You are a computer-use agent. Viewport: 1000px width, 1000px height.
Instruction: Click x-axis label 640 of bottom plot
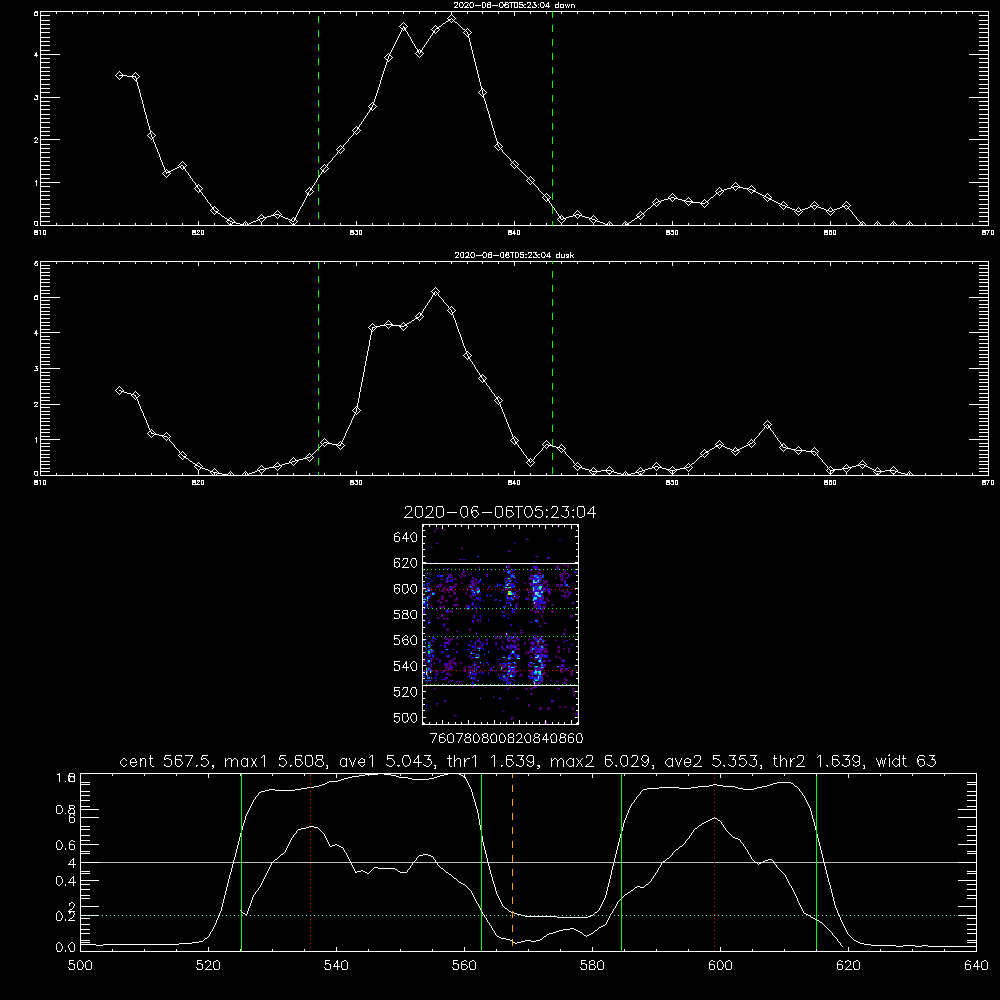976,966
